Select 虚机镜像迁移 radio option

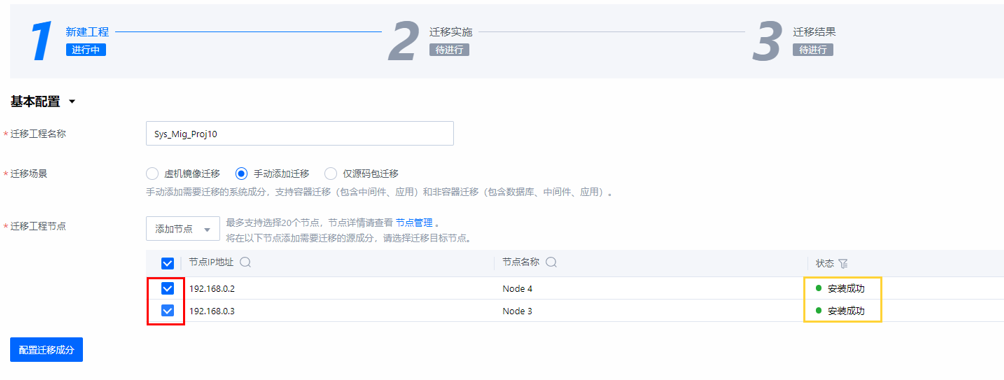coord(152,173)
